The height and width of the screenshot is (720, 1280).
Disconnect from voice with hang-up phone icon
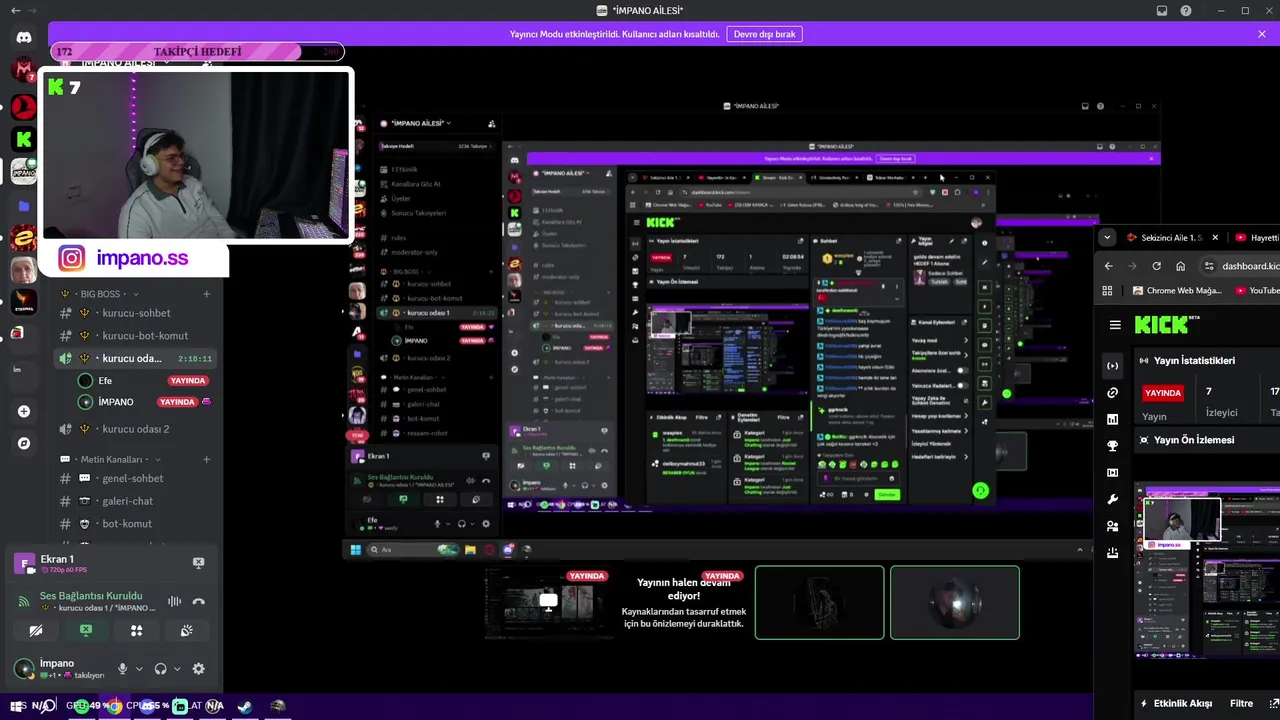[x=198, y=601]
